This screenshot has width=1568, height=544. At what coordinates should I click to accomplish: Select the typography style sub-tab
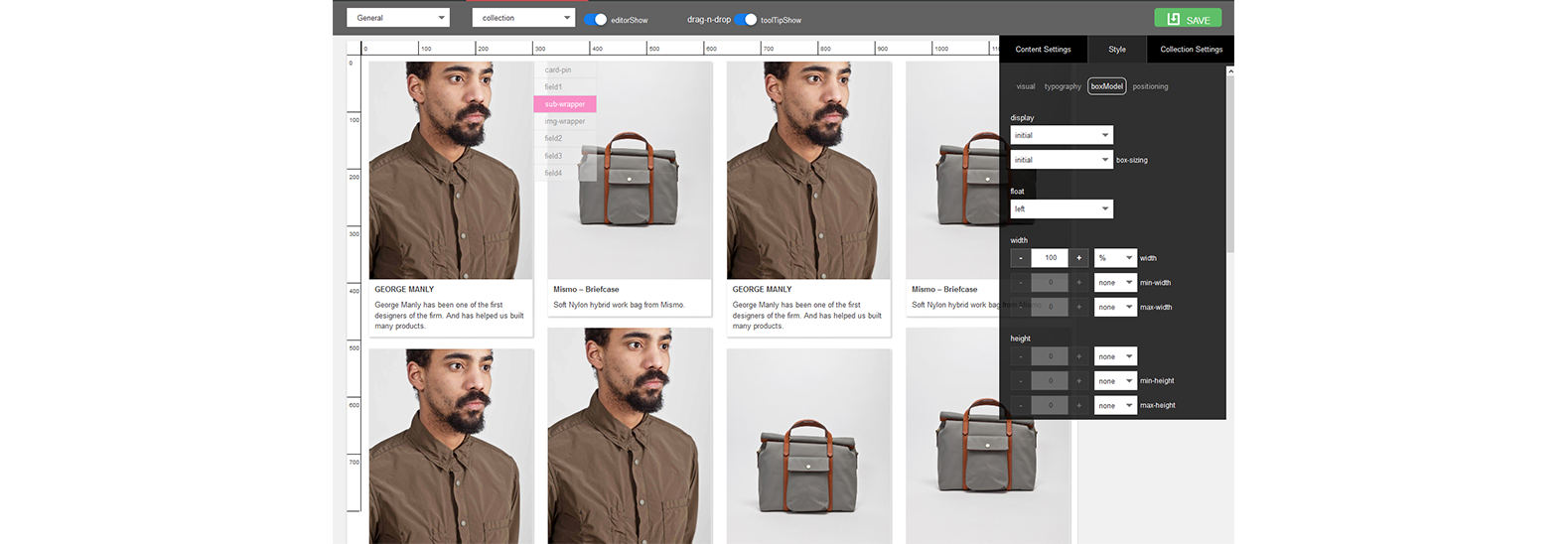[x=1063, y=86]
